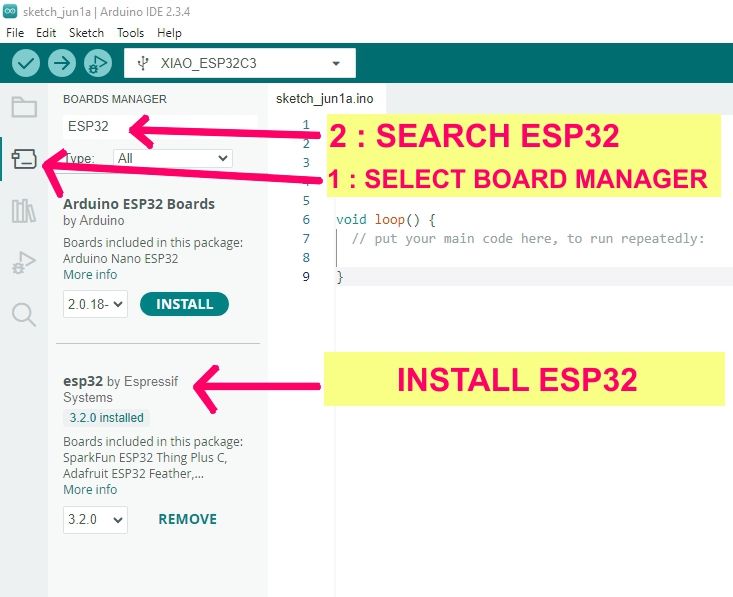Open the Sketchbook folder sidebar icon

[x=24, y=107]
